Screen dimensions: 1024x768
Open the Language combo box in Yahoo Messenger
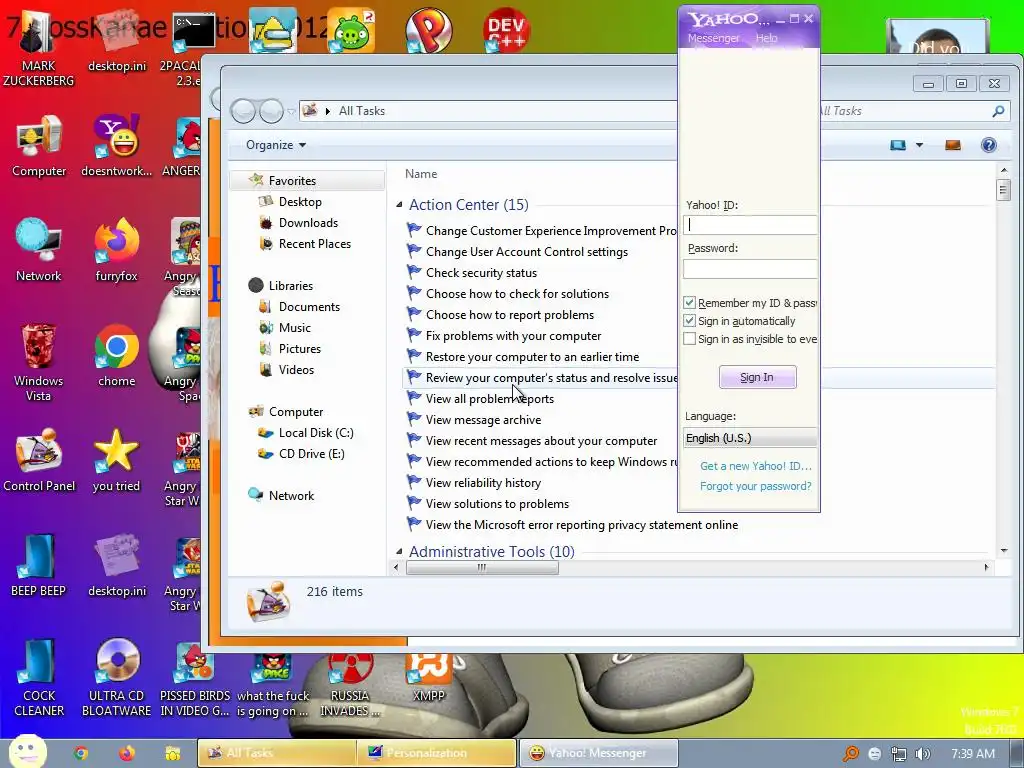750,438
